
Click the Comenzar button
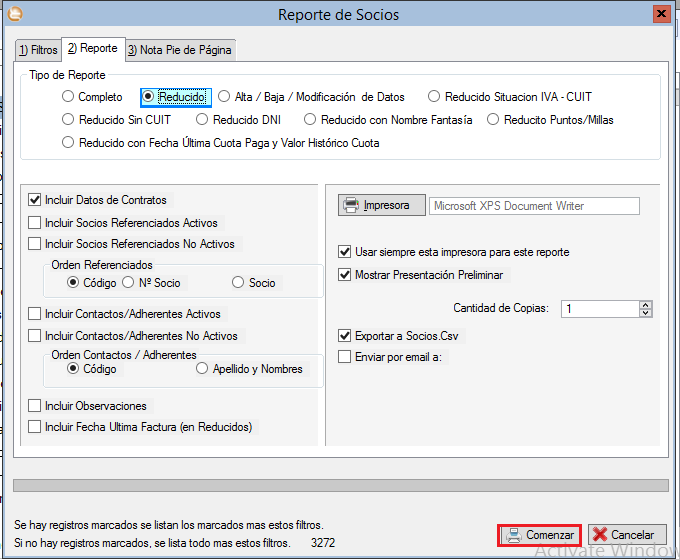[539, 535]
